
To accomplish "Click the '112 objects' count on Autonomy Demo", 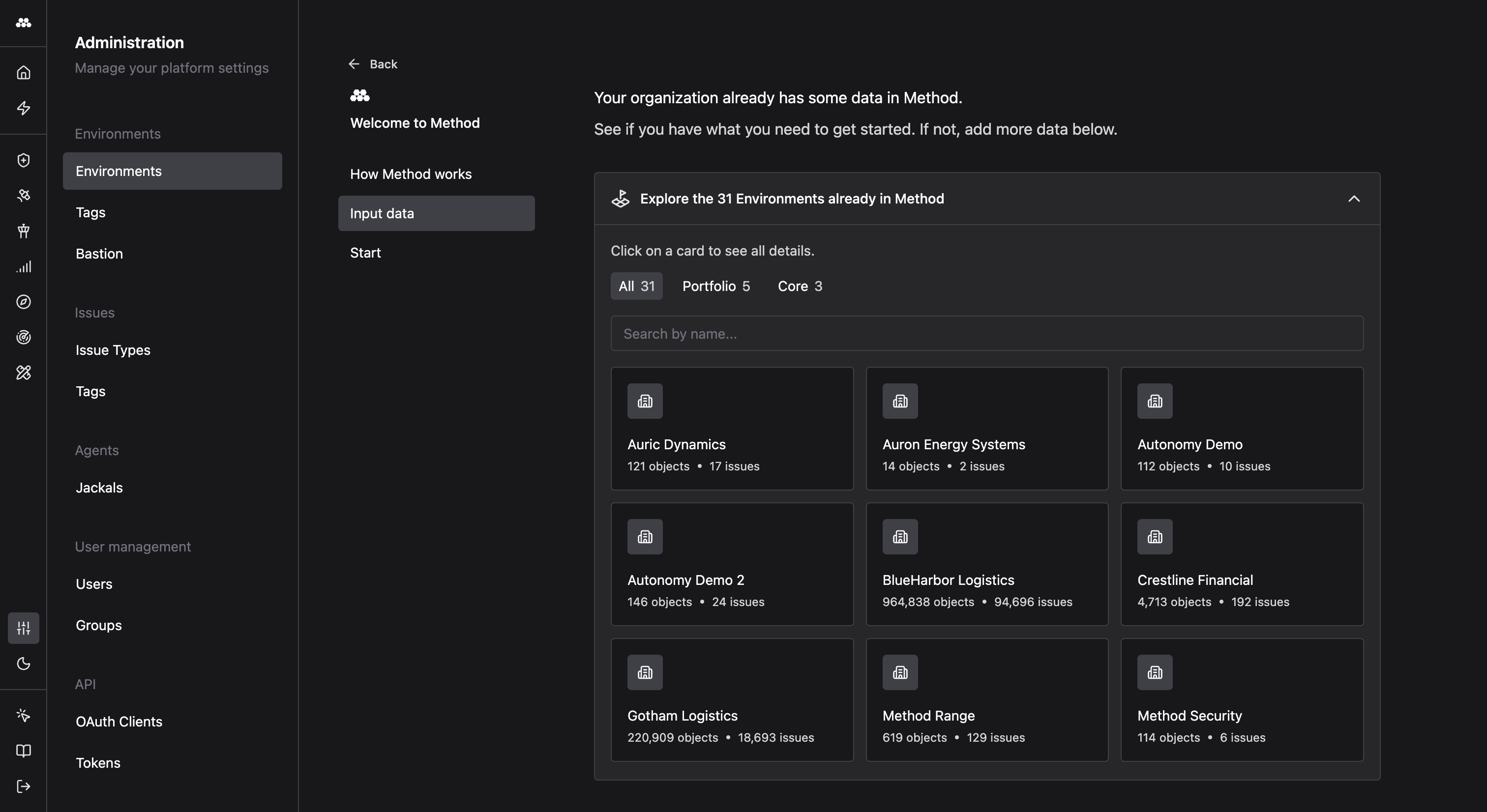I will [1168, 466].
